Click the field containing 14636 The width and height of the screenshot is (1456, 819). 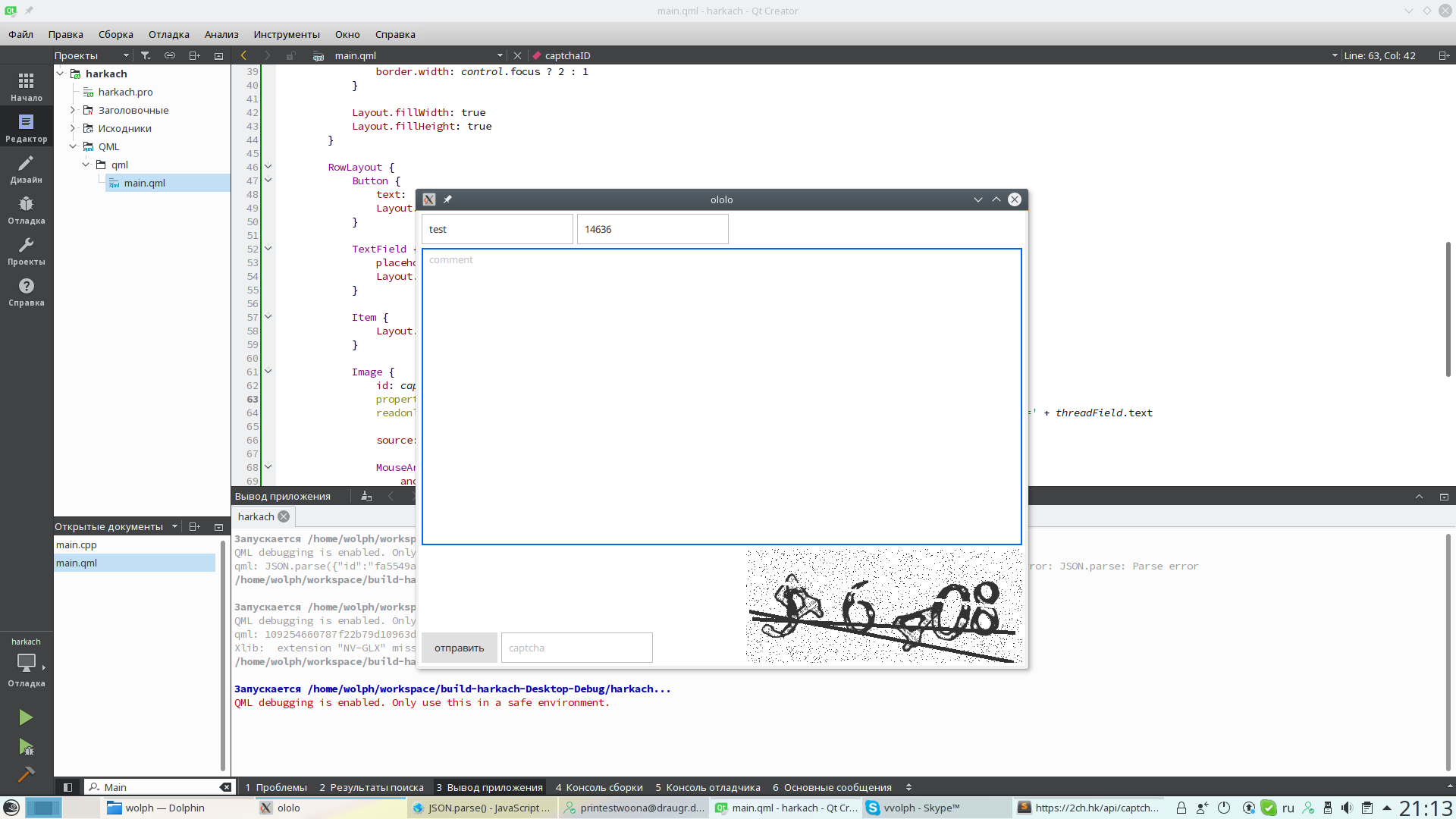(x=653, y=229)
